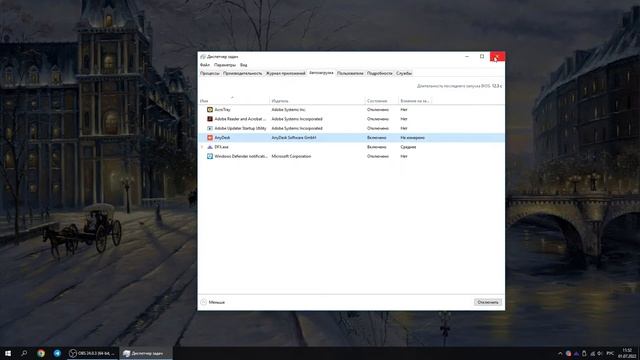Viewport: 640px width, 360px height.
Task: Open taskbar search magnifier
Action: coord(24,353)
